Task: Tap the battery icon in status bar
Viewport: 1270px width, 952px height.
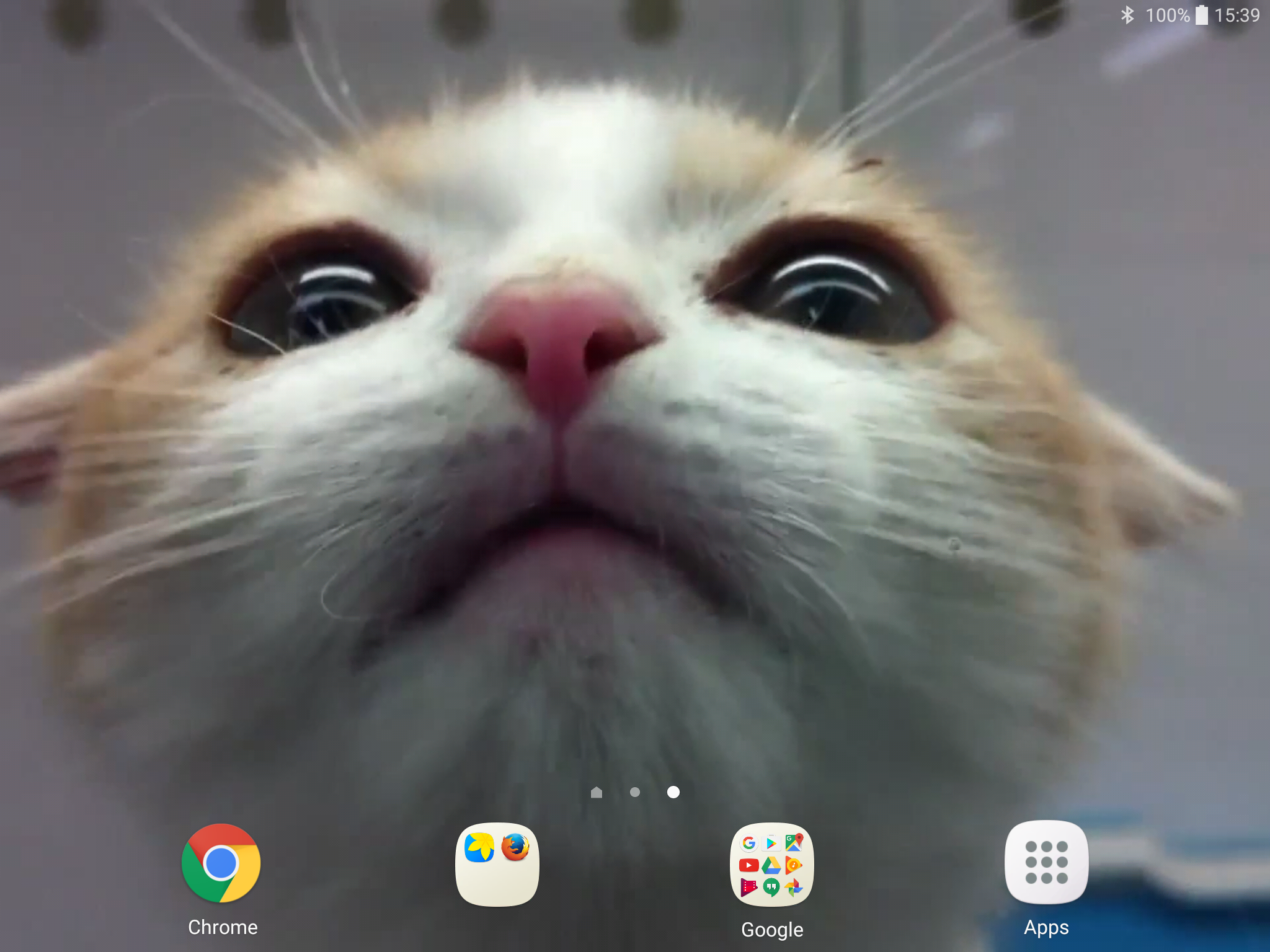Action: [1201, 15]
